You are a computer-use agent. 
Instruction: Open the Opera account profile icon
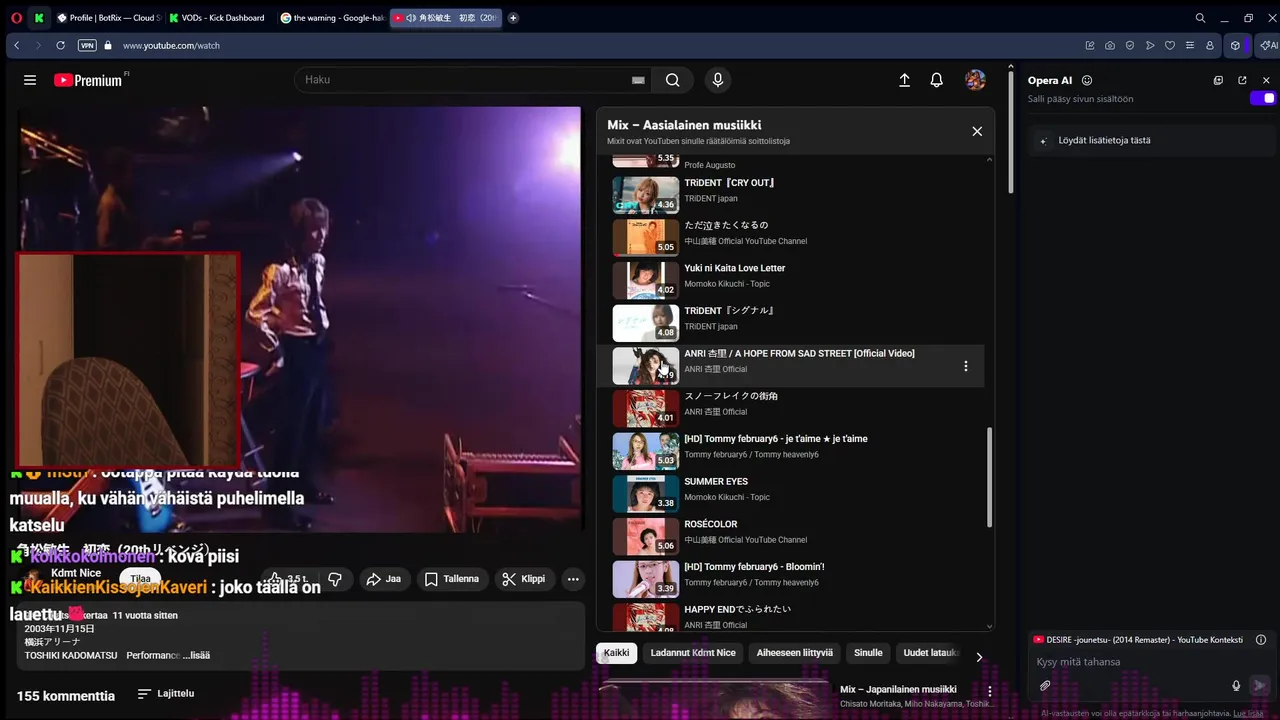click(x=1210, y=45)
